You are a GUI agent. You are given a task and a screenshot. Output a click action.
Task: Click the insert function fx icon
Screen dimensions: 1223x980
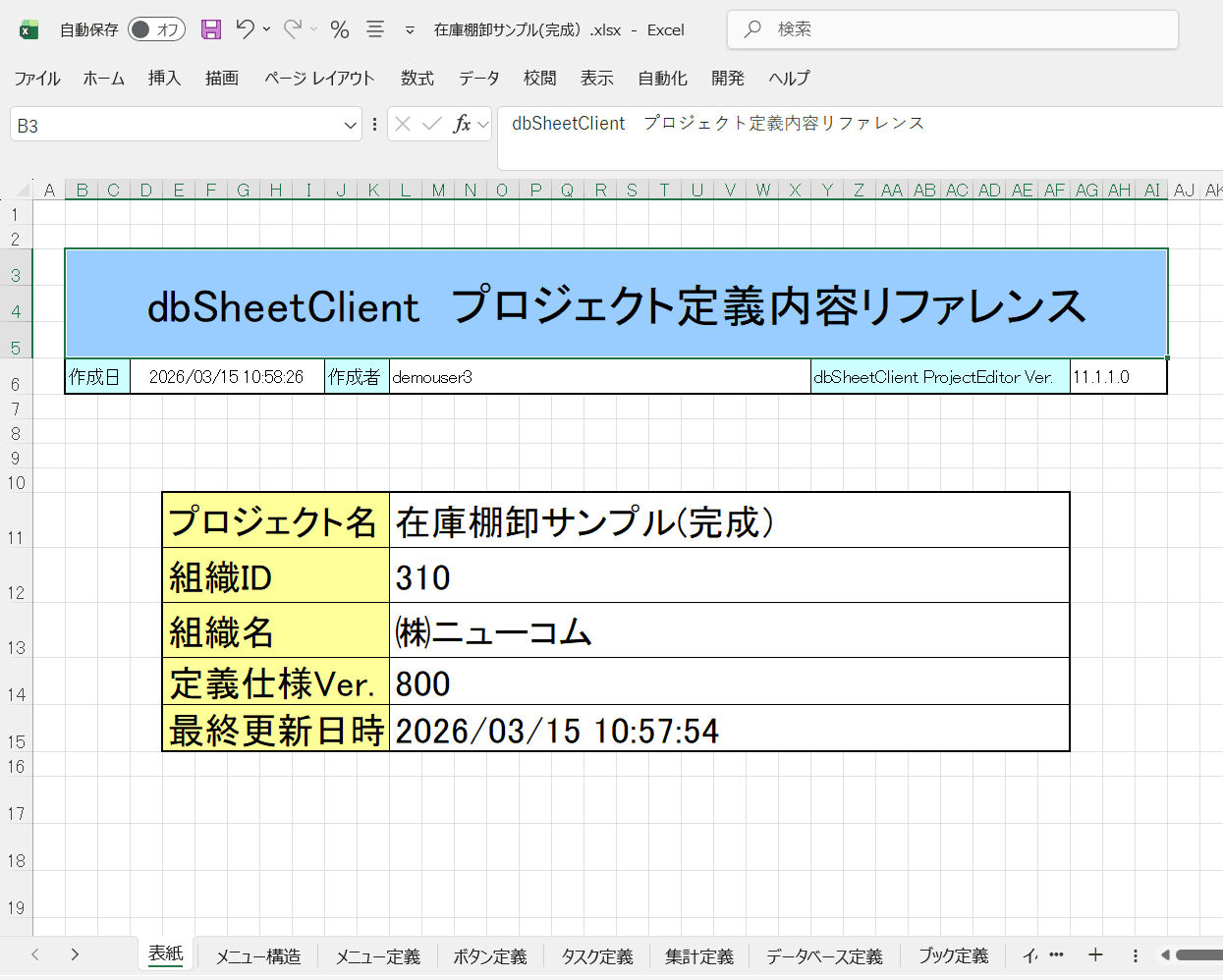462,124
